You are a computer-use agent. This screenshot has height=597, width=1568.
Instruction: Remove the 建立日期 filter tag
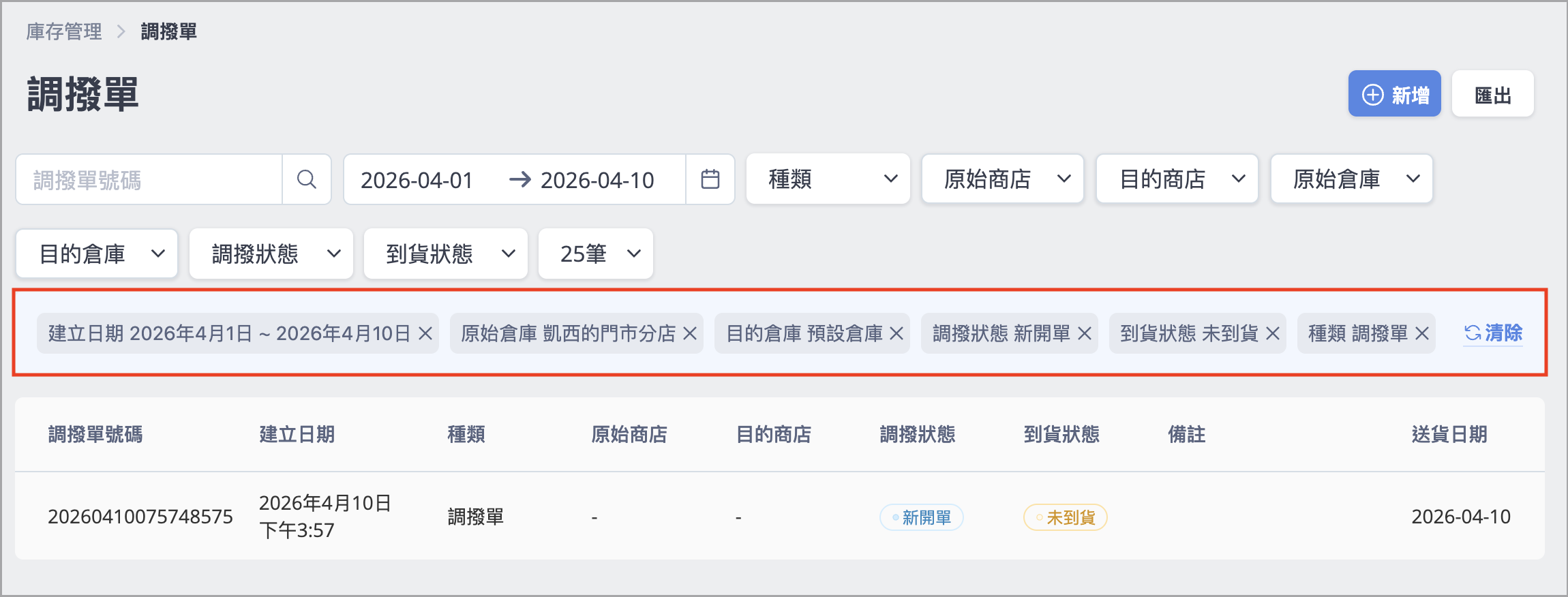click(425, 333)
